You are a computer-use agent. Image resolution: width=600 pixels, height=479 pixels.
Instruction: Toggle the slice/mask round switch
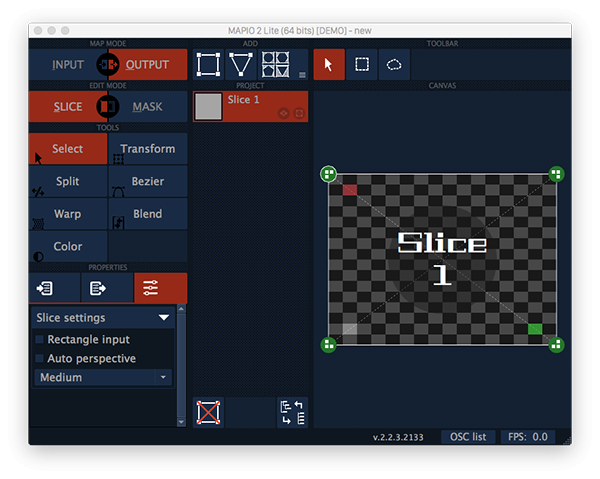[108, 106]
